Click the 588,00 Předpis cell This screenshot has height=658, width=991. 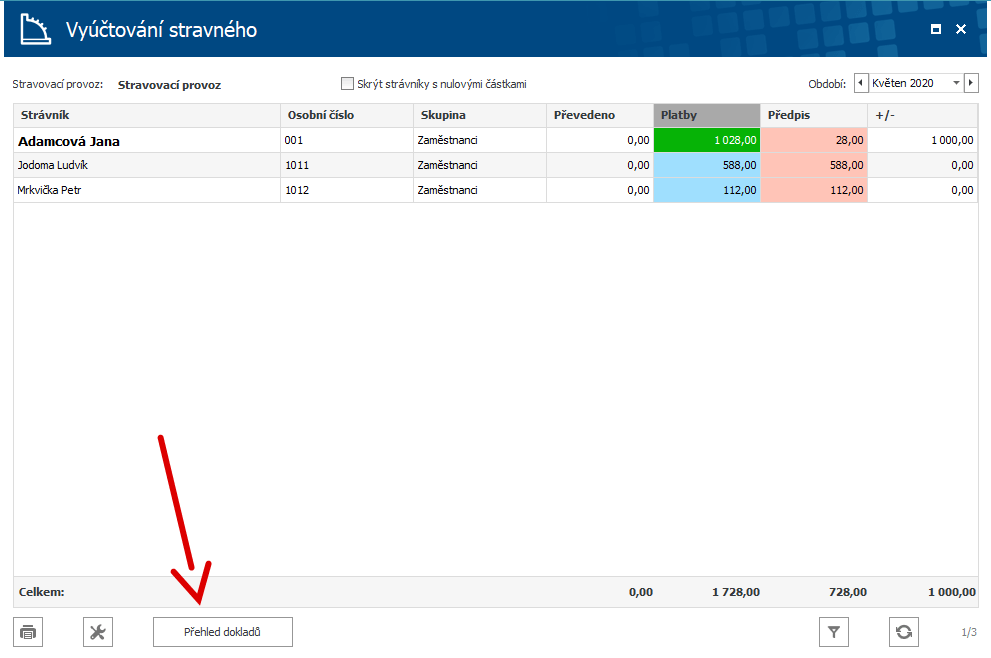pos(814,165)
